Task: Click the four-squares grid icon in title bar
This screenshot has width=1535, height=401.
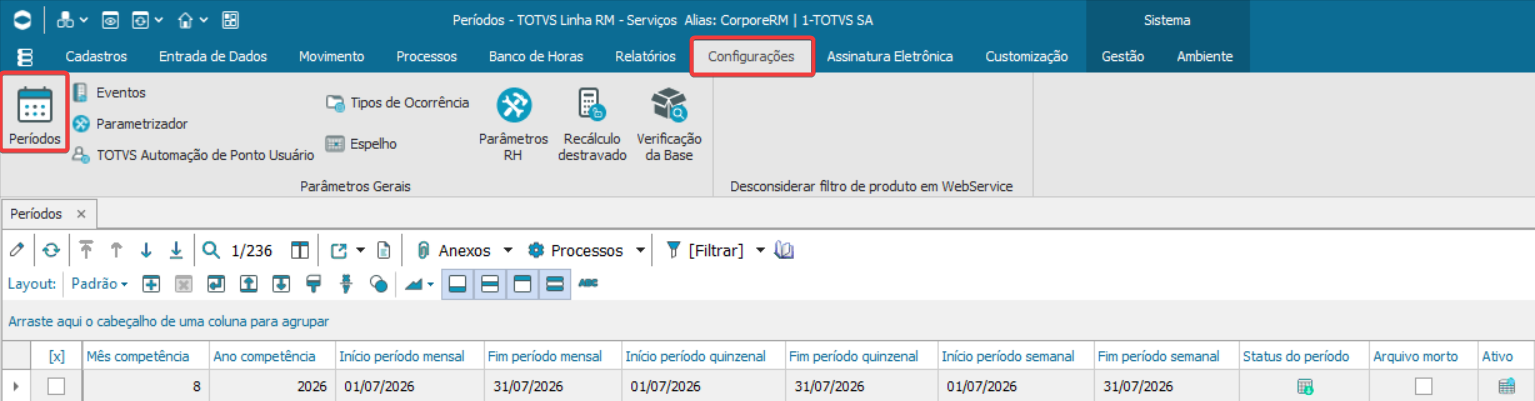Action: point(230,20)
